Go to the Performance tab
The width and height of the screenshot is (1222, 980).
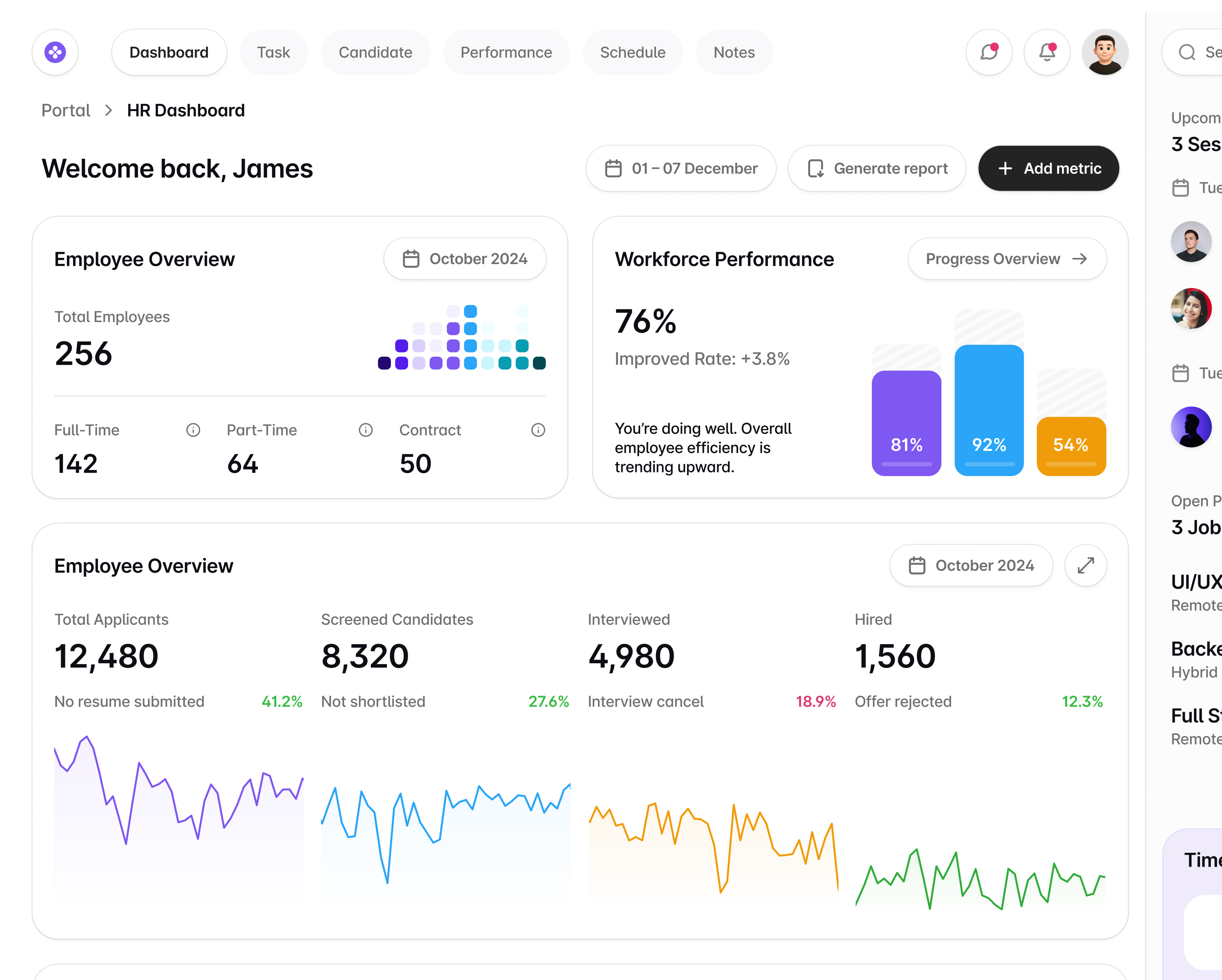[x=506, y=52]
